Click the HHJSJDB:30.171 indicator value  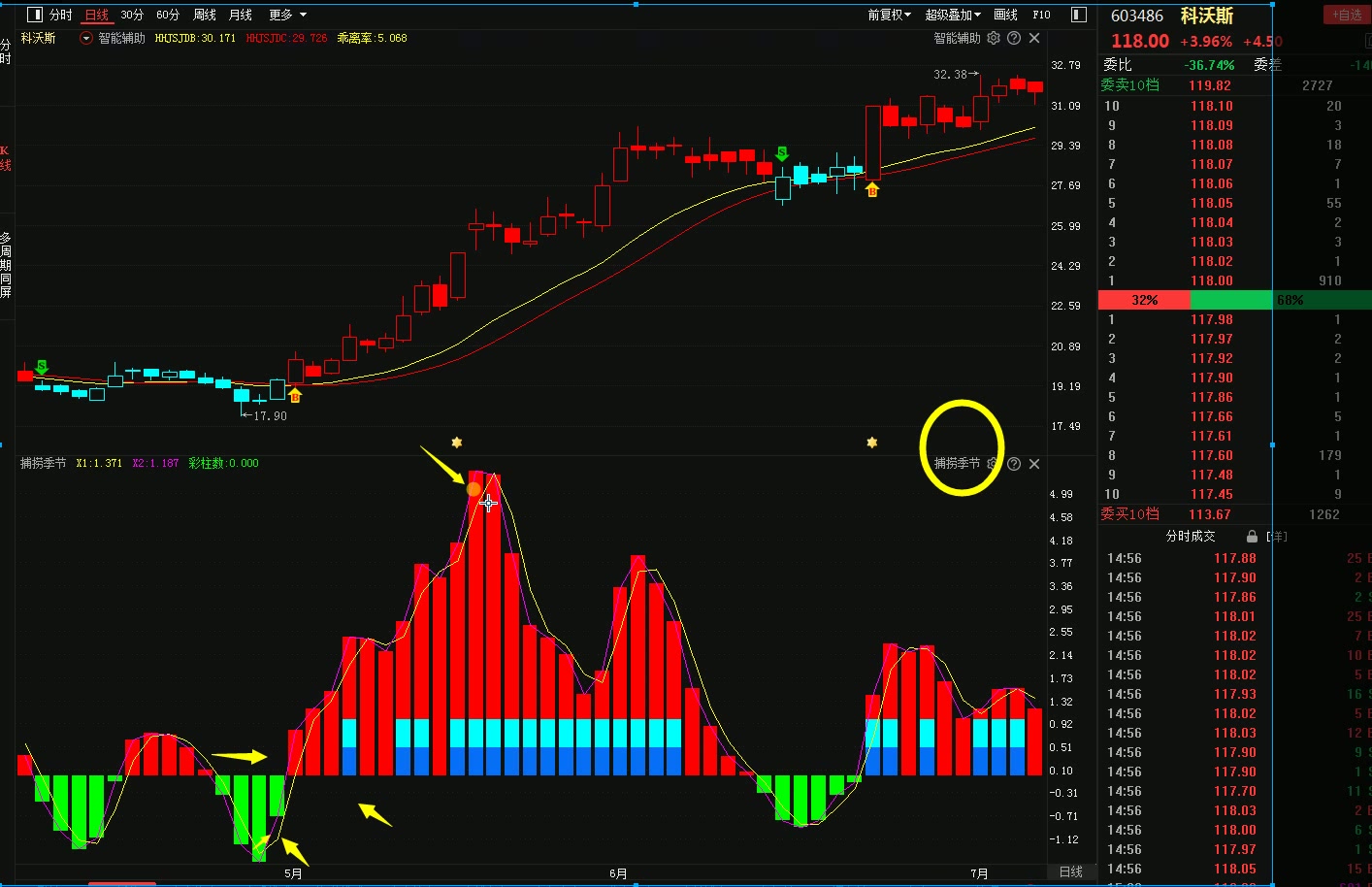[195, 38]
